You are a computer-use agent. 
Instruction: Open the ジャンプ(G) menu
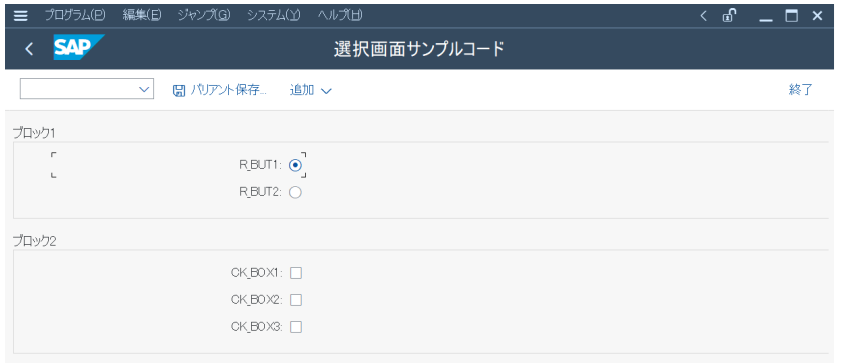204,16
